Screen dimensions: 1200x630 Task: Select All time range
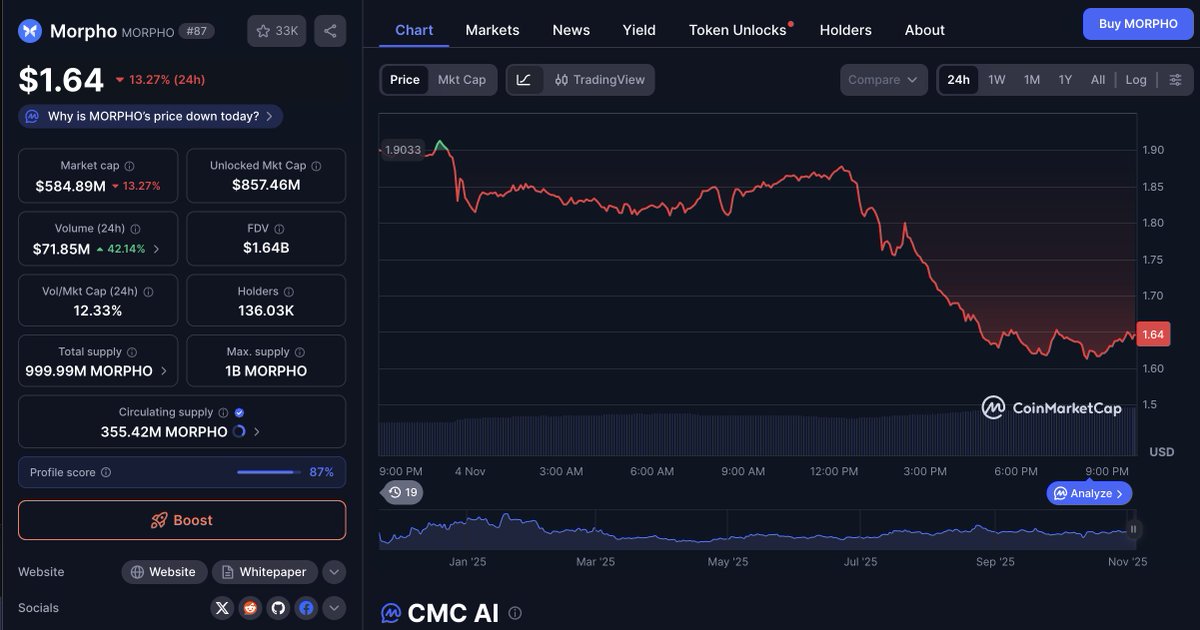1098,80
